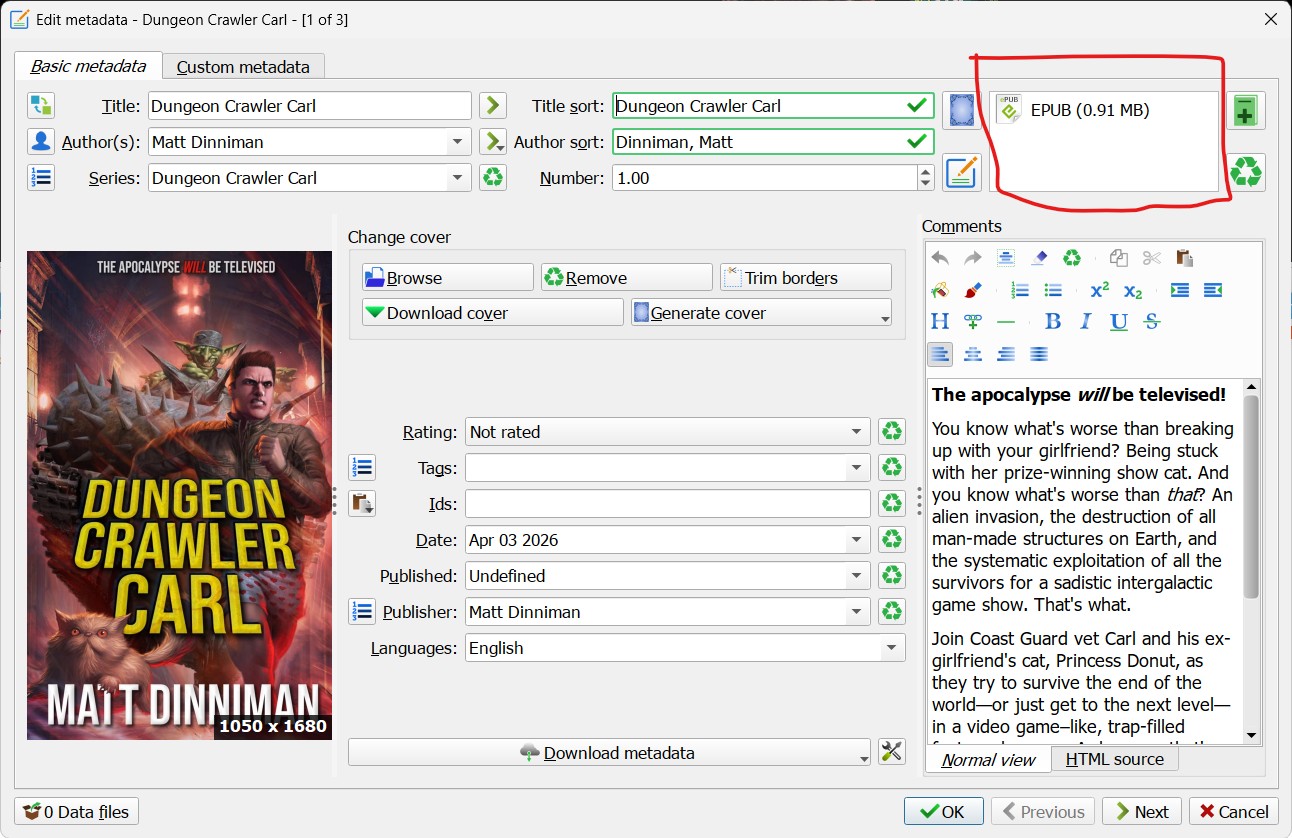Insert an unordered bullet list
This screenshot has height=838, width=1292.
(x=1053, y=290)
